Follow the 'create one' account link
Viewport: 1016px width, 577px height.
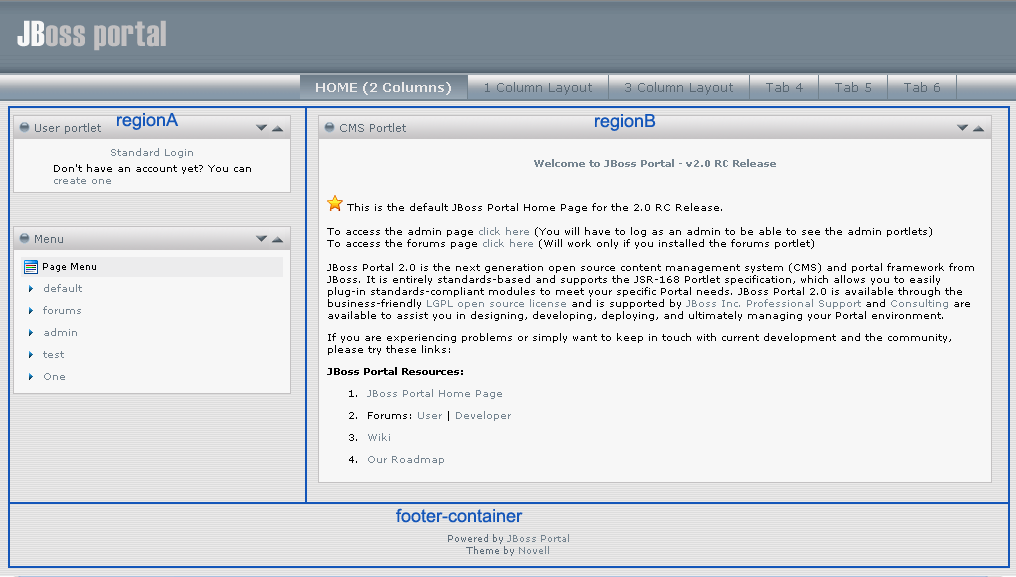(82, 181)
